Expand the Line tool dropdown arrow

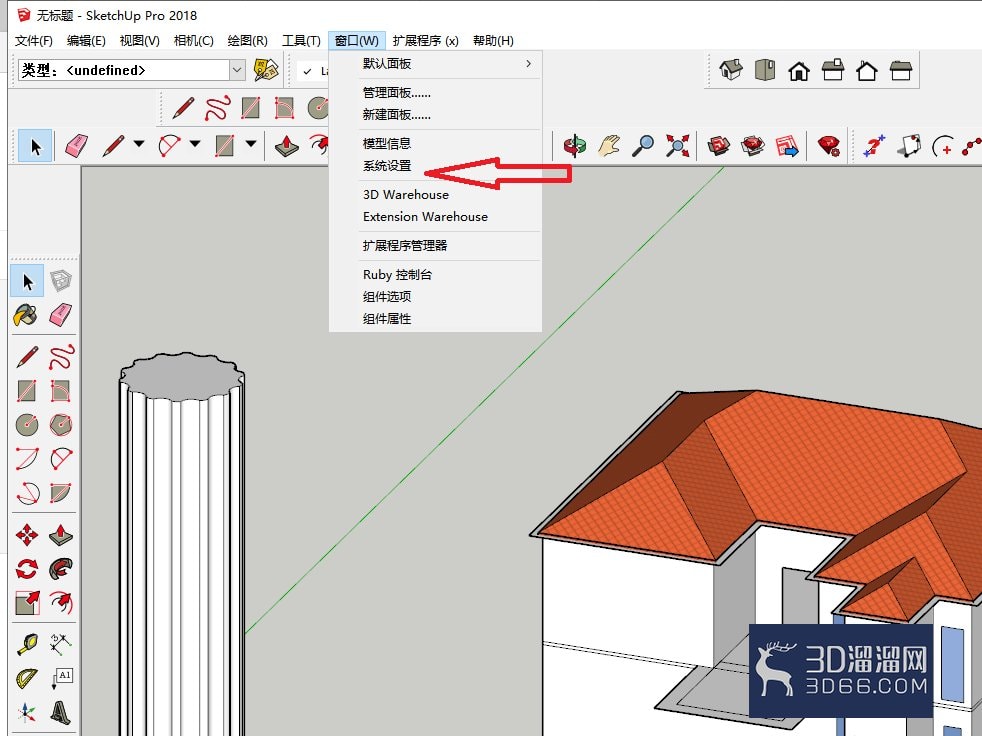coord(139,144)
